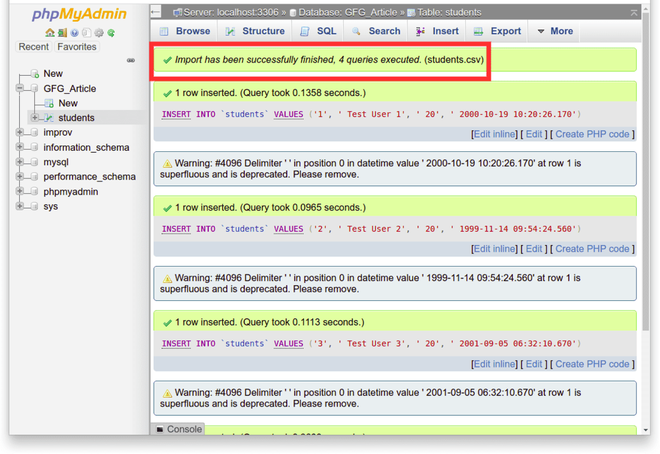Image resolution: width=660 pixels, height=454 pixels.
Task: Click Create PHP code for Test User 2 query
Action: coord(592,249)
